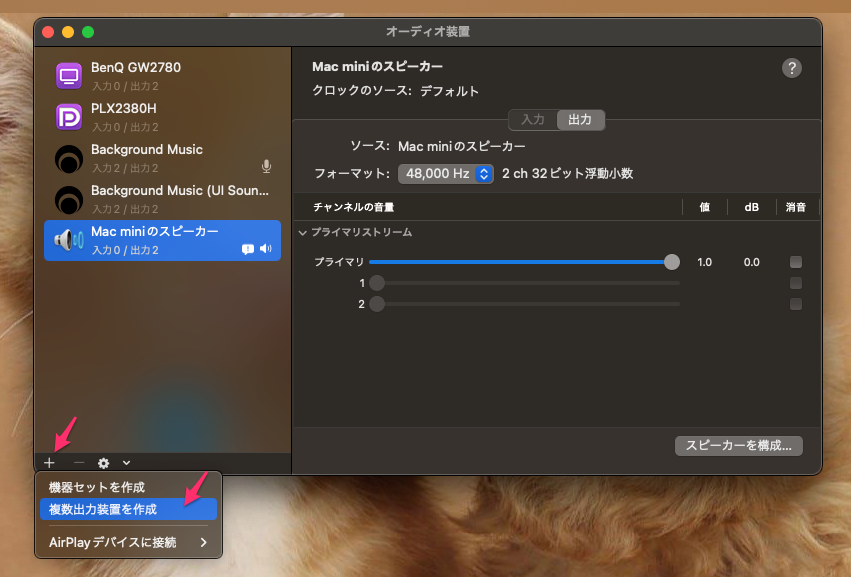This screenshot has width=851, height=577.
Task: Click the Background Music microphone input icon
Action: (266, 166)
